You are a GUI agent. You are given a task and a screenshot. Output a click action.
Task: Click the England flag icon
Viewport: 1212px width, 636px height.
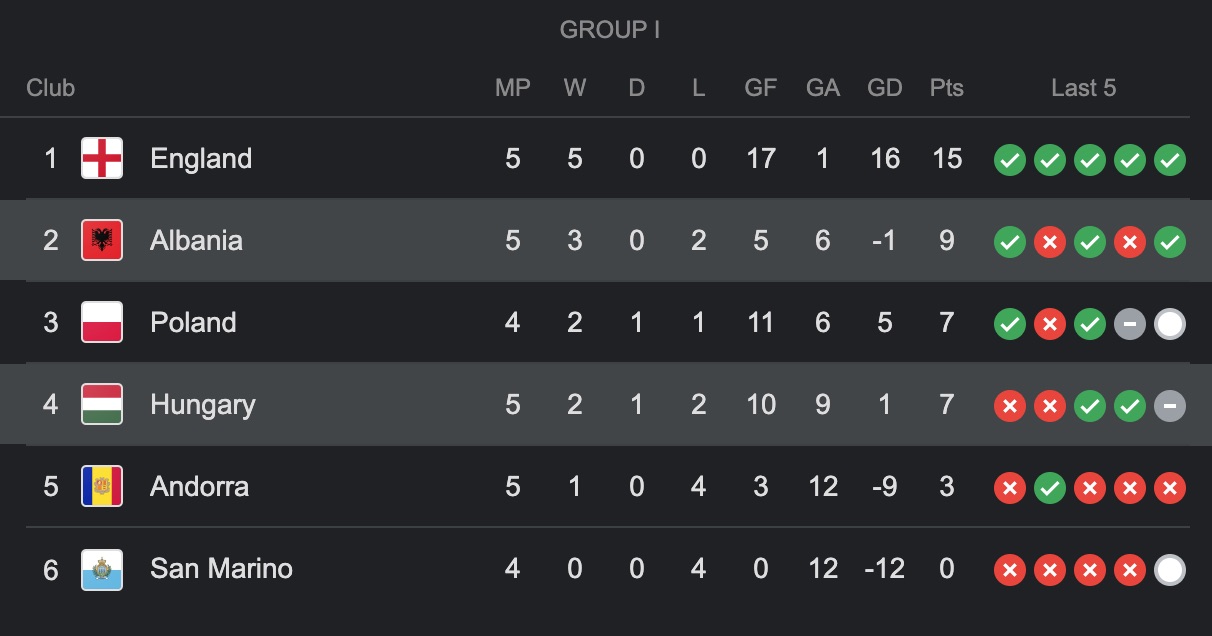tap(102, 158)
